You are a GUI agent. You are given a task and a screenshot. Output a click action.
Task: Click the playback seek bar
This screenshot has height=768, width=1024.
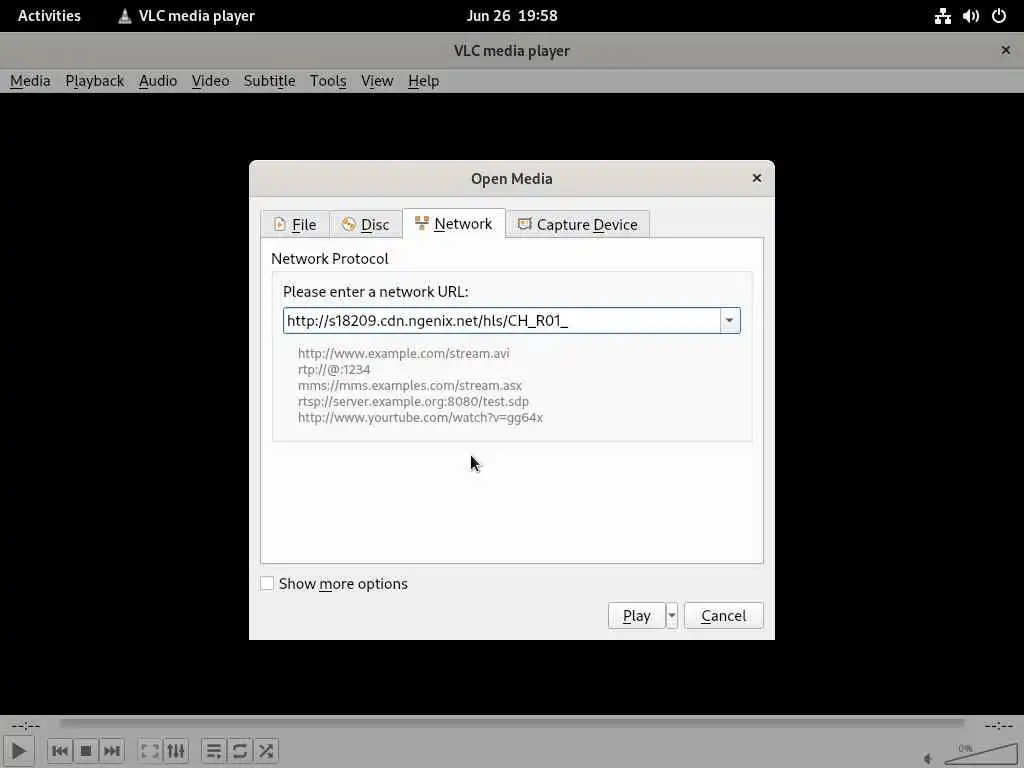tap(512, 723)
